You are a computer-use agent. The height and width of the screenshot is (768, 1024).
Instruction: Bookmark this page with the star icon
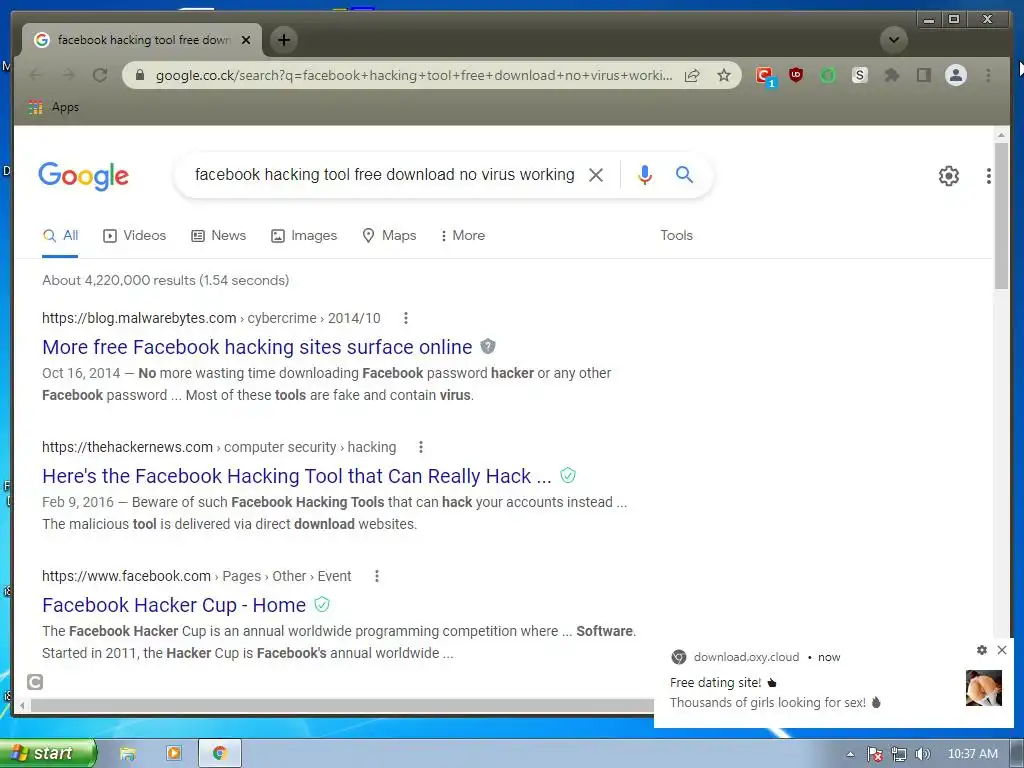tap(724, 75)
